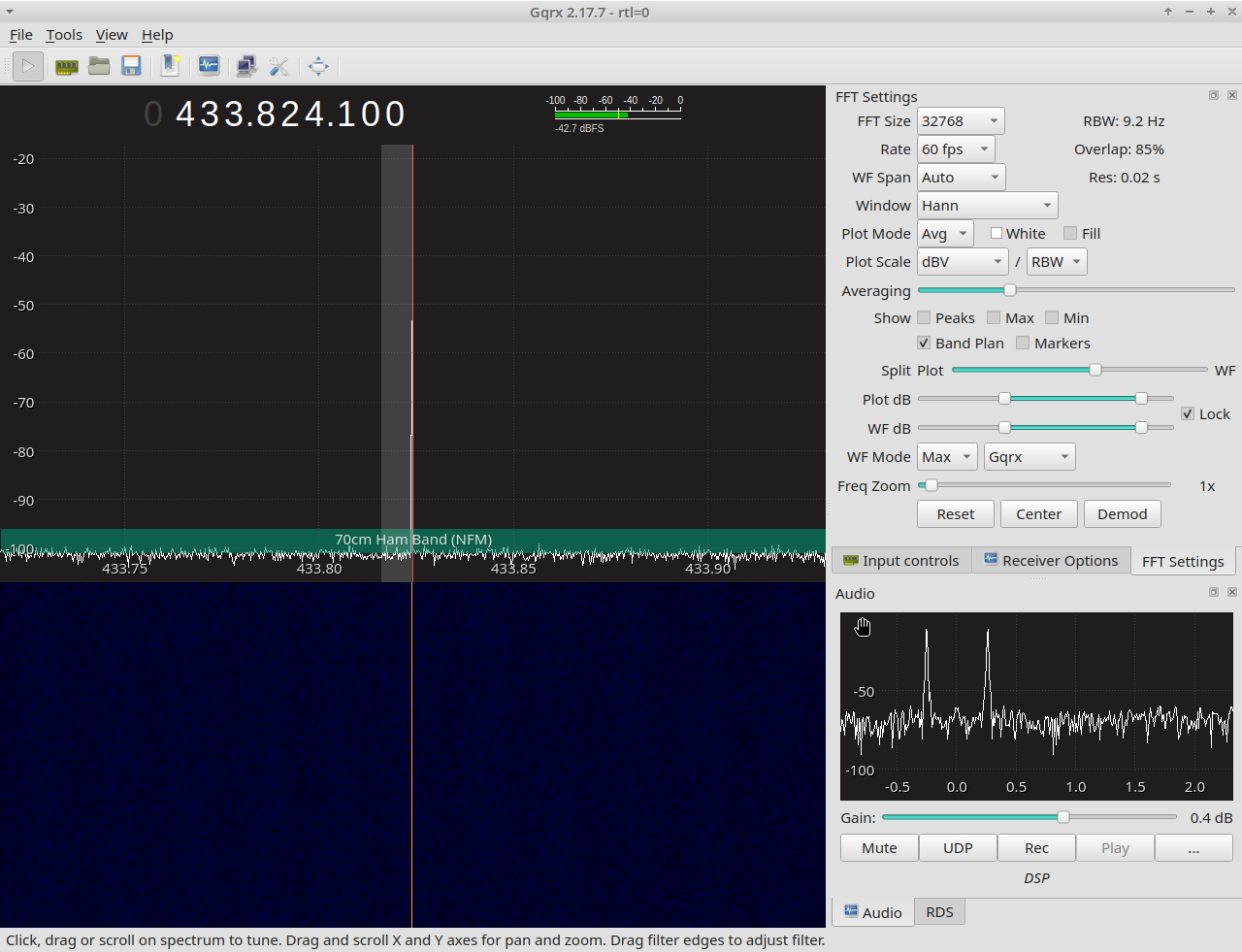Switch to the RDS tab
This screenshot has height=952, width=1242.
coord(939,912)
